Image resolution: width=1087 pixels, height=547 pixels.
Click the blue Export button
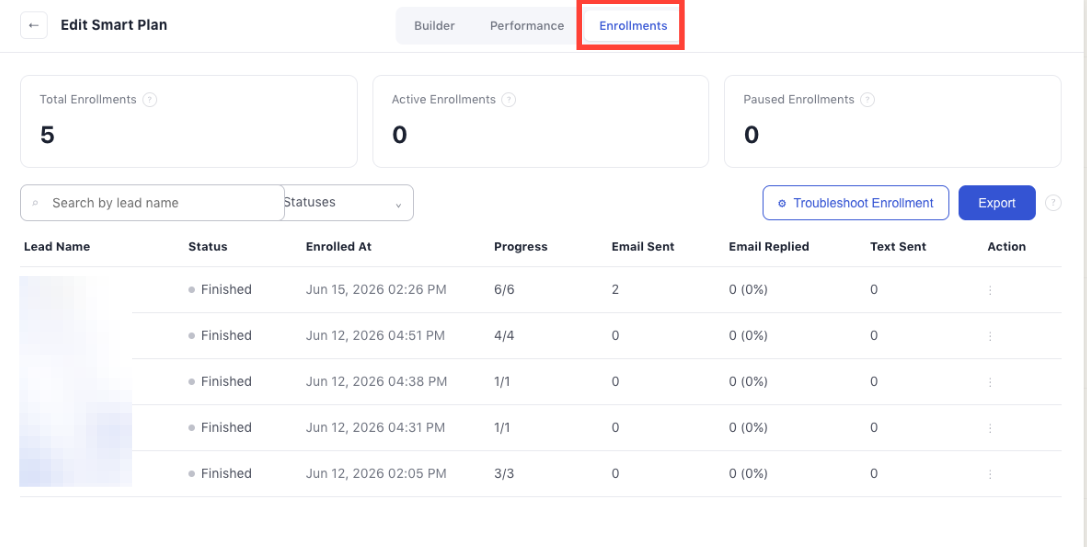[997, 203]
